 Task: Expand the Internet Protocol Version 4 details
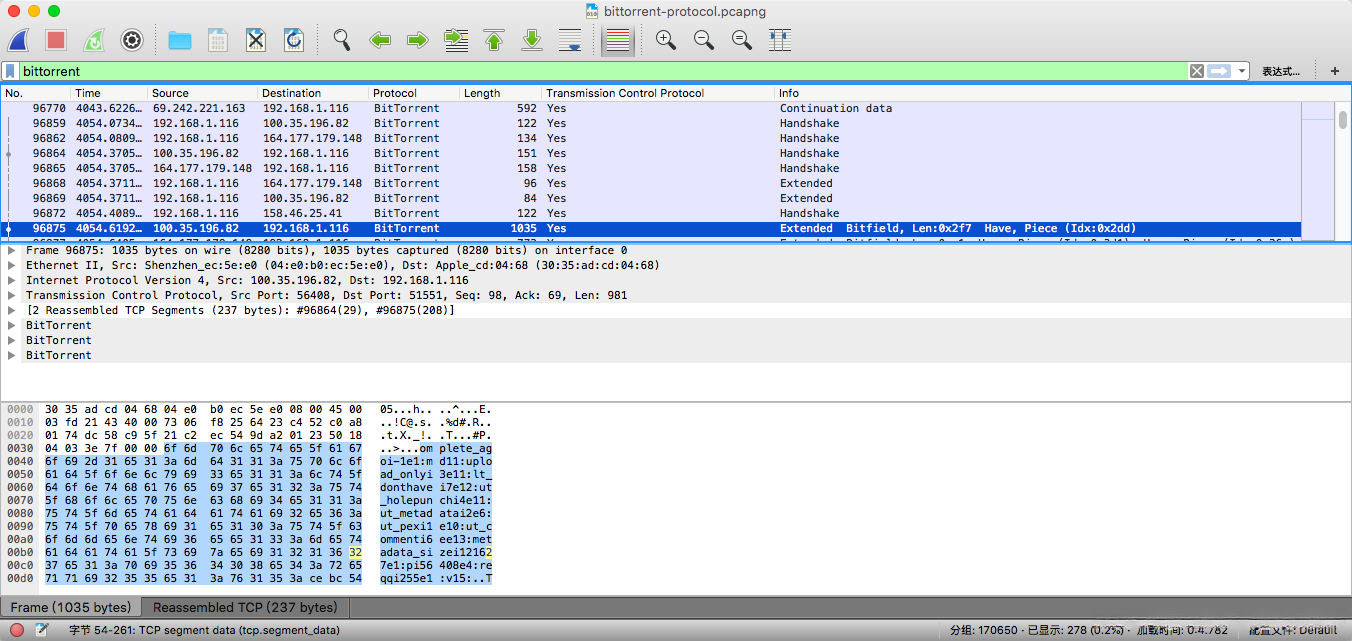click(11, 281)
